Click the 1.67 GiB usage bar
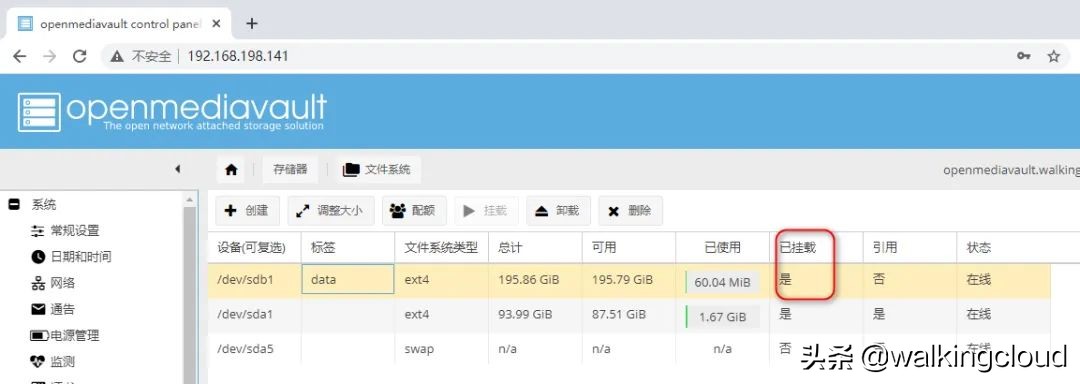This screenshot has height=384, width=1080. 723,317
